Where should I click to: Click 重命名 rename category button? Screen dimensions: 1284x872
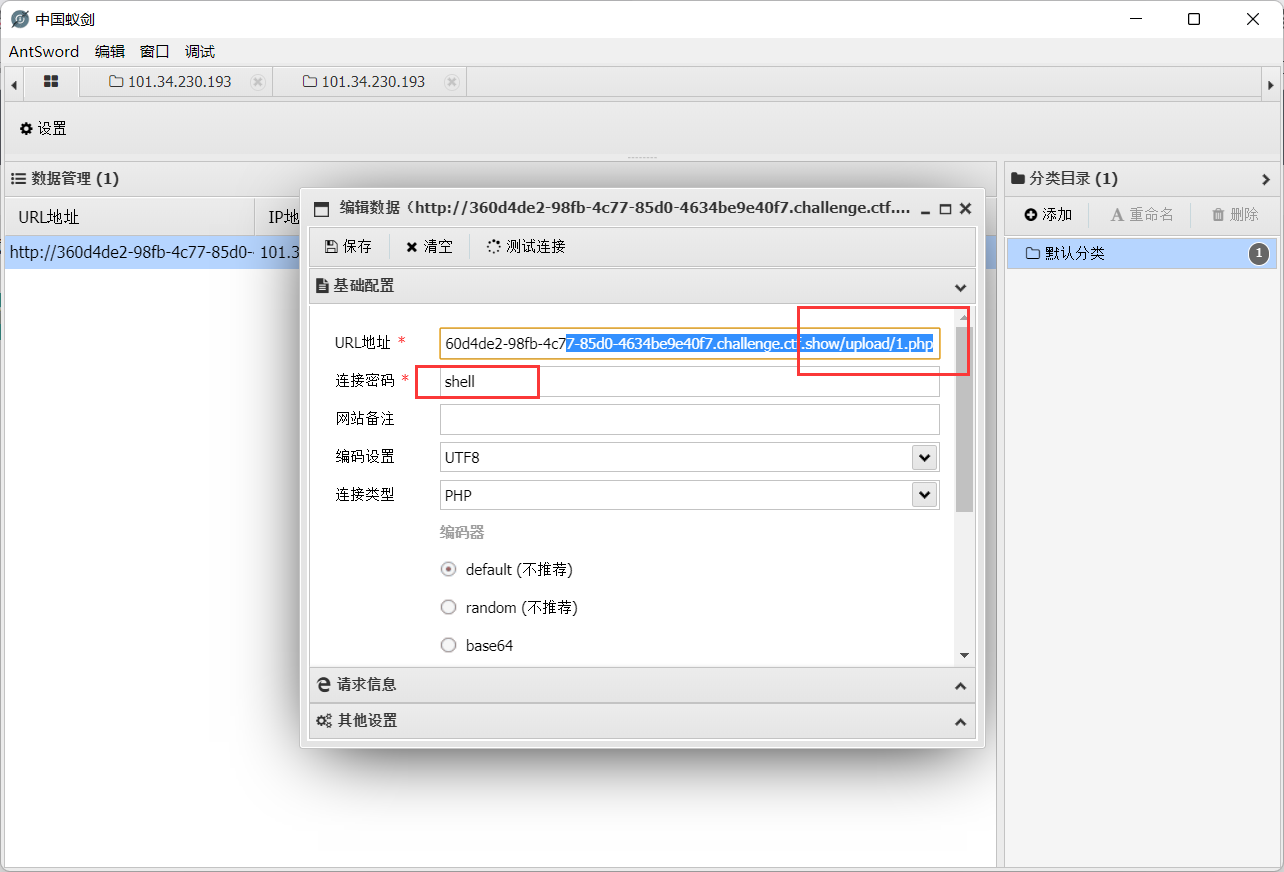[x=1143, y=214]
